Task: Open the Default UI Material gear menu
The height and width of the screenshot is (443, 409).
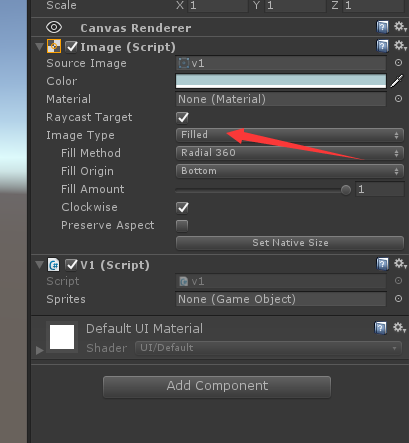Action: [399, 327]
